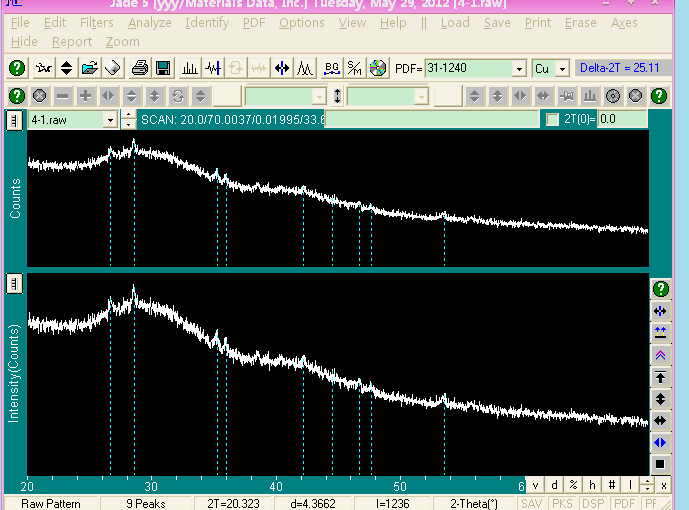689x510 pixels.
Task: Click Zoom in the menu bar
Action: click(123, 42)
